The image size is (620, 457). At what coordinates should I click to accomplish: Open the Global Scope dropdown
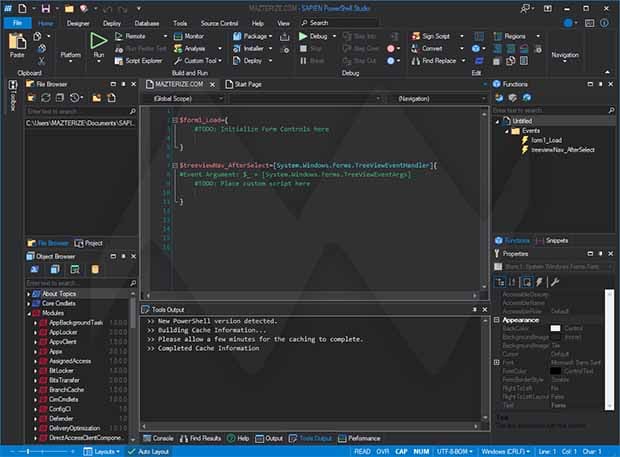click(184, 98)
